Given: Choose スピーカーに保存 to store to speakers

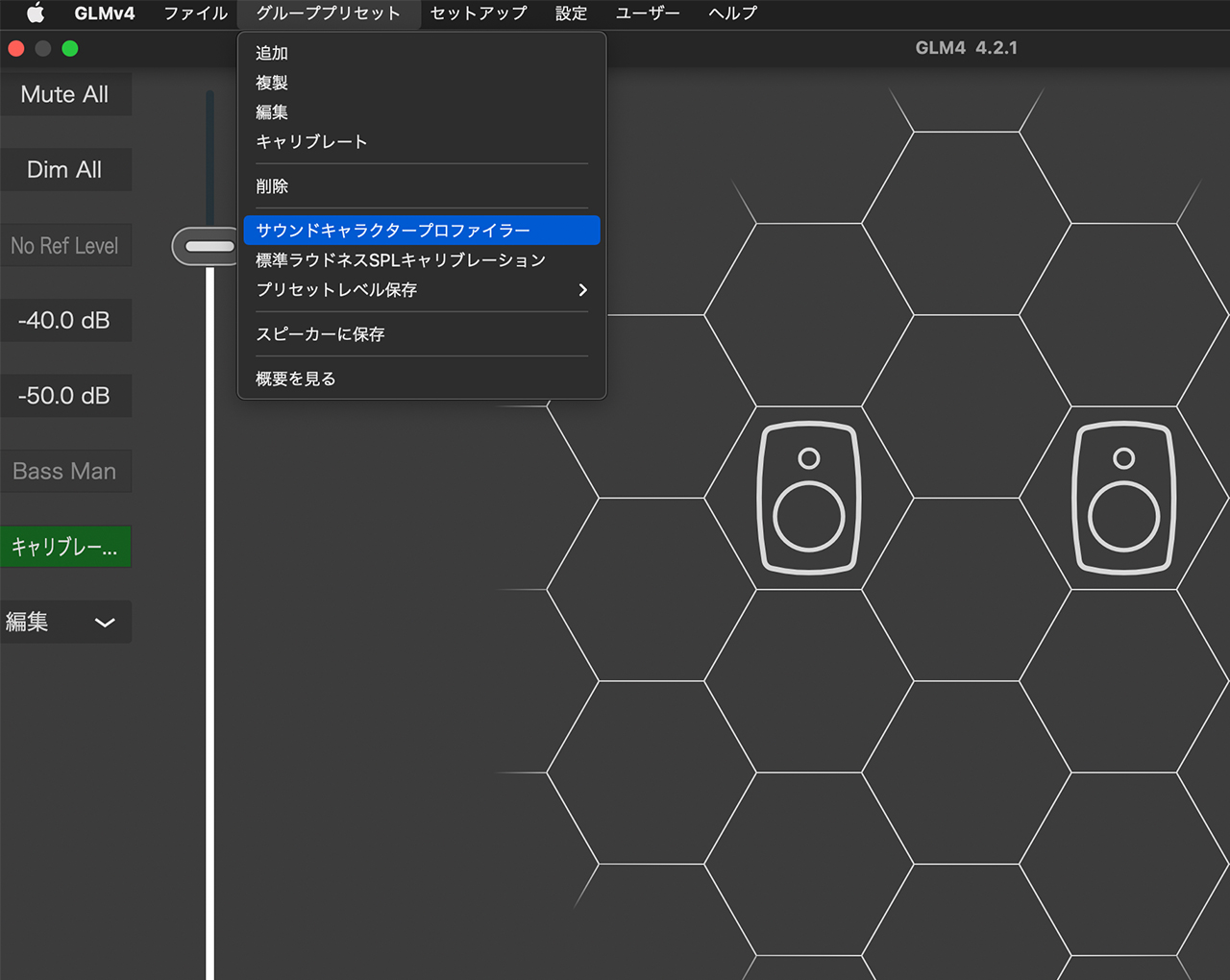Looking at the screenshot, I should 319,333.
